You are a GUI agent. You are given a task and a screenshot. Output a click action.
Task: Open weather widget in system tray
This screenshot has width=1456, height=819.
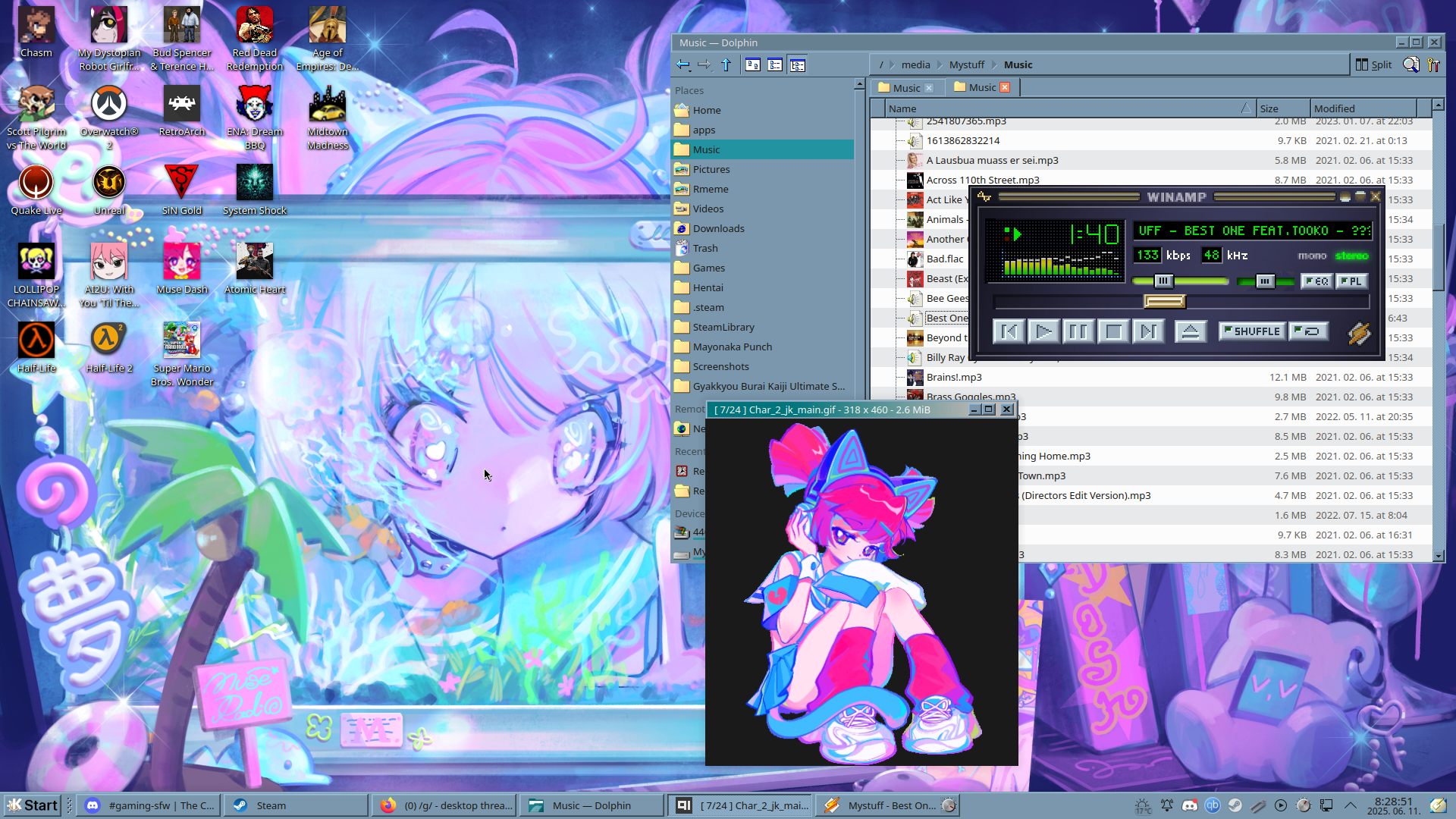click(x=1143, y=806)
